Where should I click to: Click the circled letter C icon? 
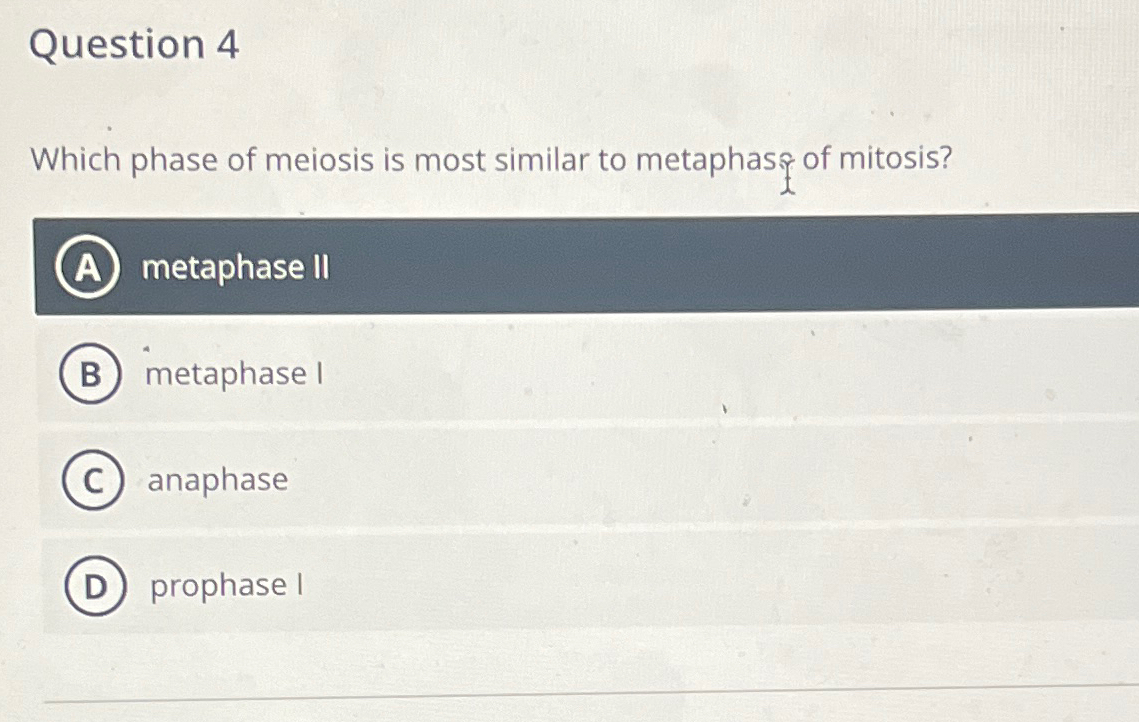pyautogui.click(x=93, y=481)
